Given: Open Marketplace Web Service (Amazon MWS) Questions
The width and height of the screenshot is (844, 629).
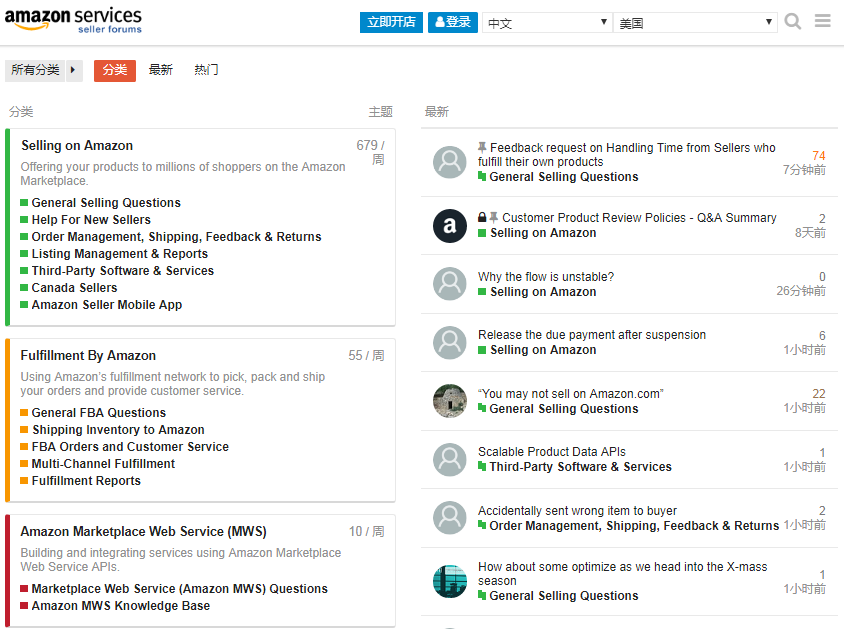Looking at the screenshot, I should coord(179,589).
